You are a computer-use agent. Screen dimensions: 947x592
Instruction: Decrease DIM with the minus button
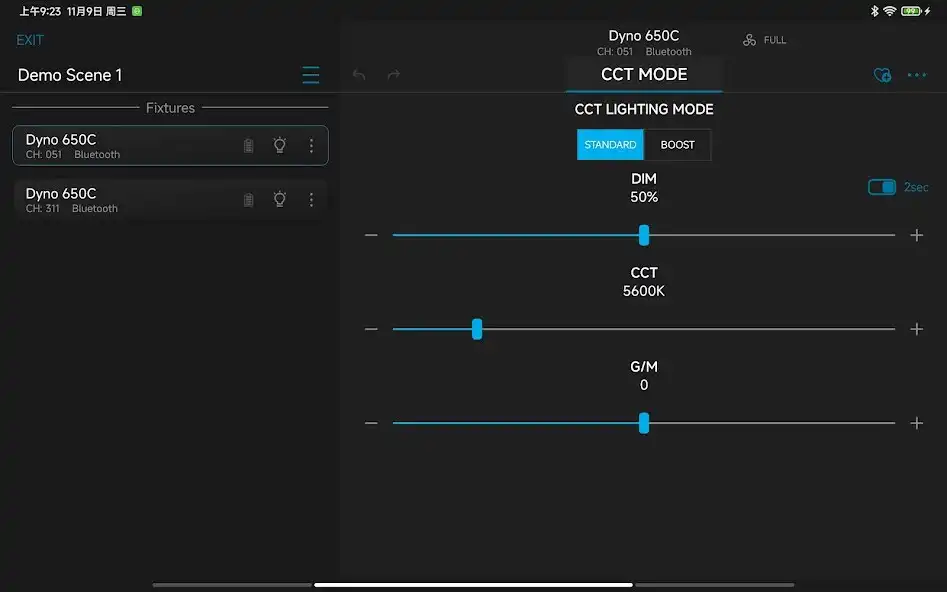(371, 235)
